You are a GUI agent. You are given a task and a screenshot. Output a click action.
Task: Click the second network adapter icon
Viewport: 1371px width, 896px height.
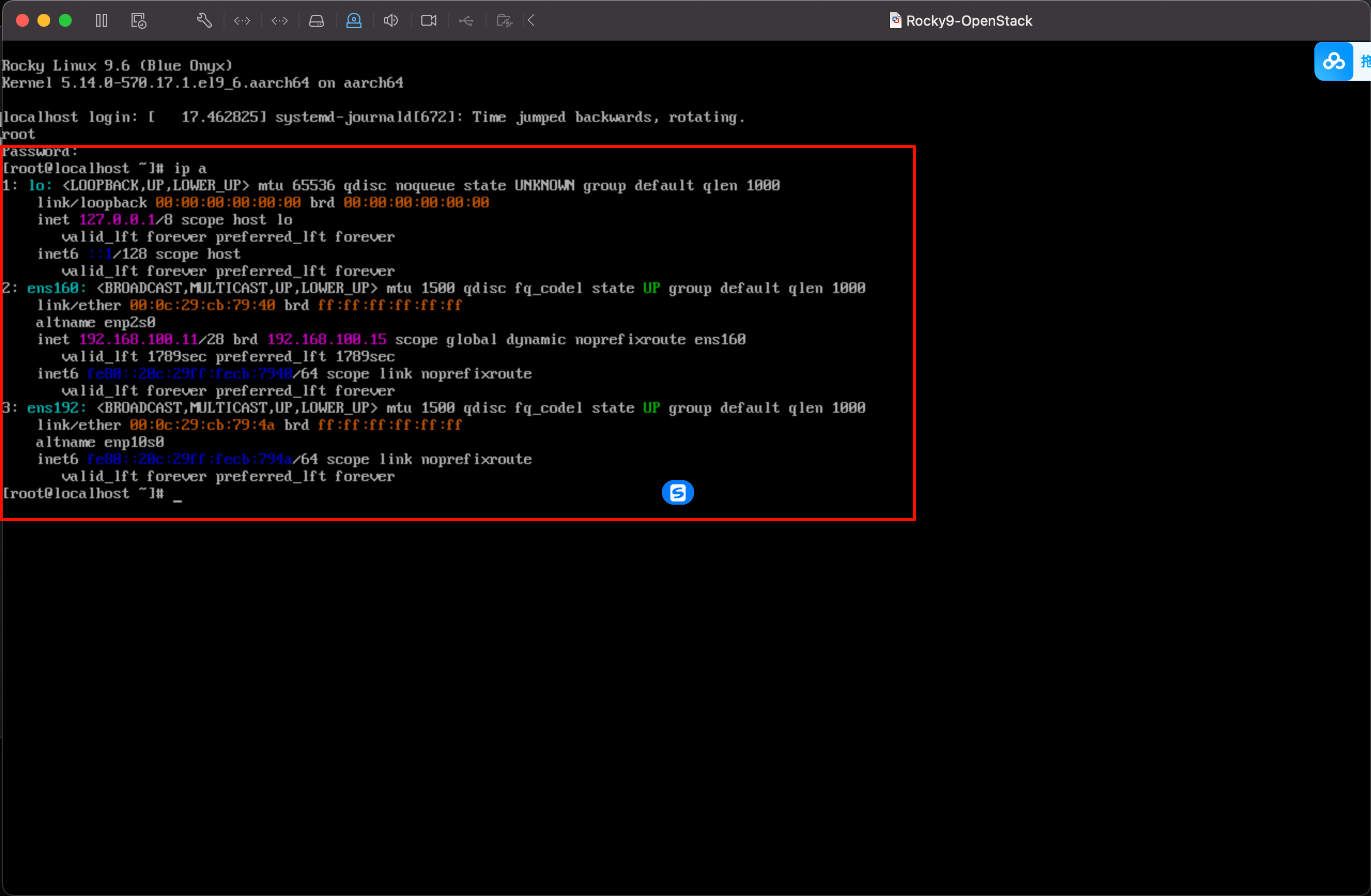[x=279, y=21]
